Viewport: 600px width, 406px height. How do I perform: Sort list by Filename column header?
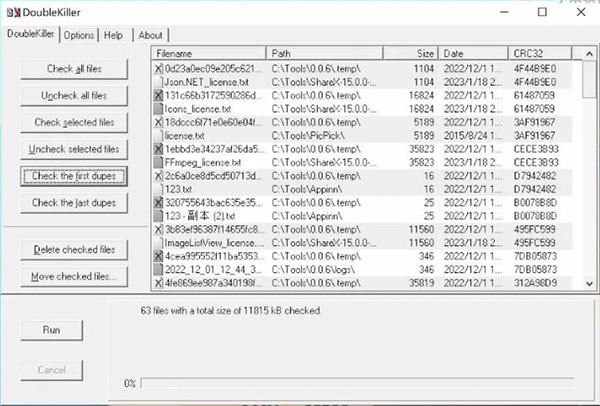[x=209, y=54]
